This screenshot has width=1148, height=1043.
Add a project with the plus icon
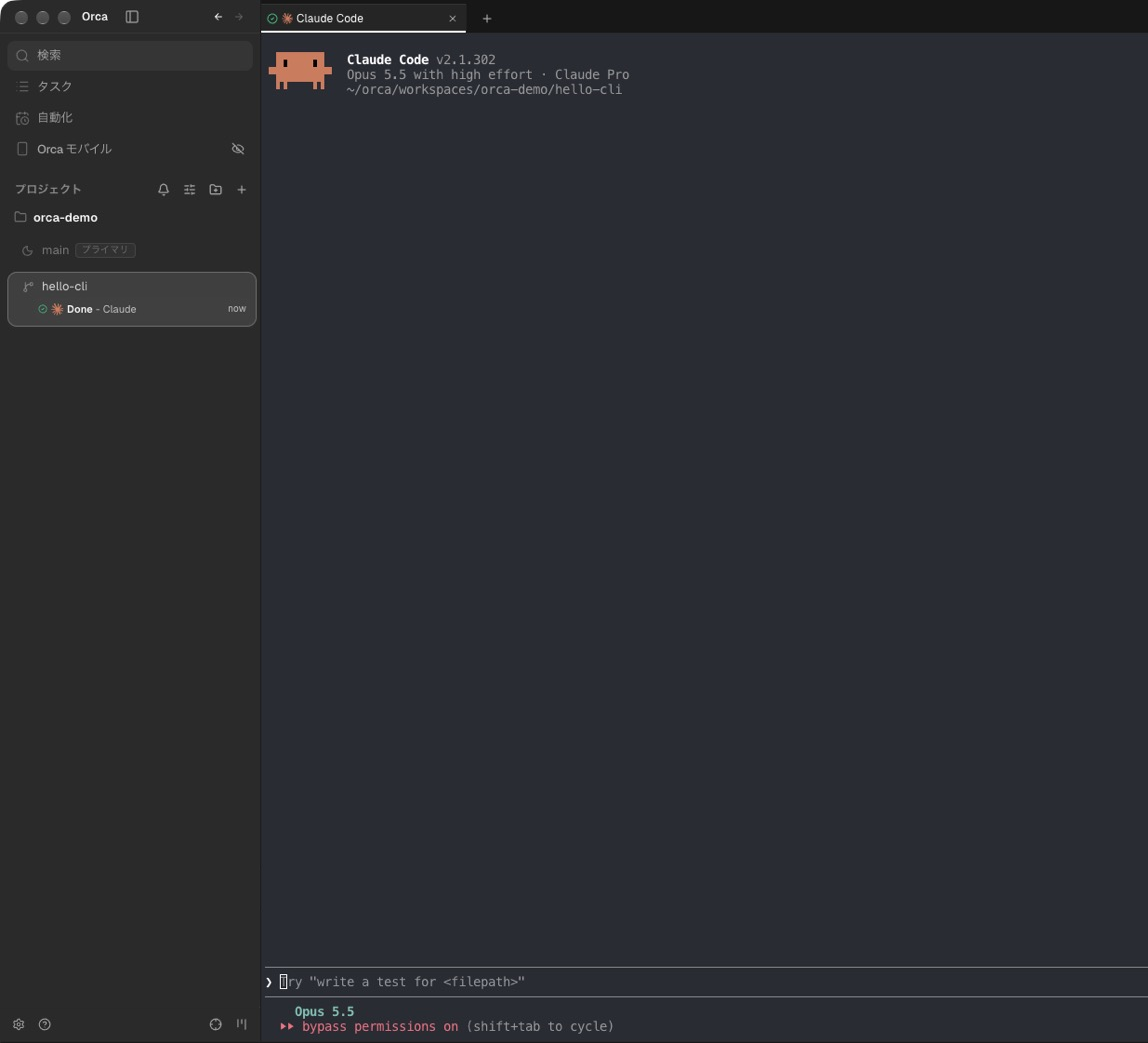[242, 190]
